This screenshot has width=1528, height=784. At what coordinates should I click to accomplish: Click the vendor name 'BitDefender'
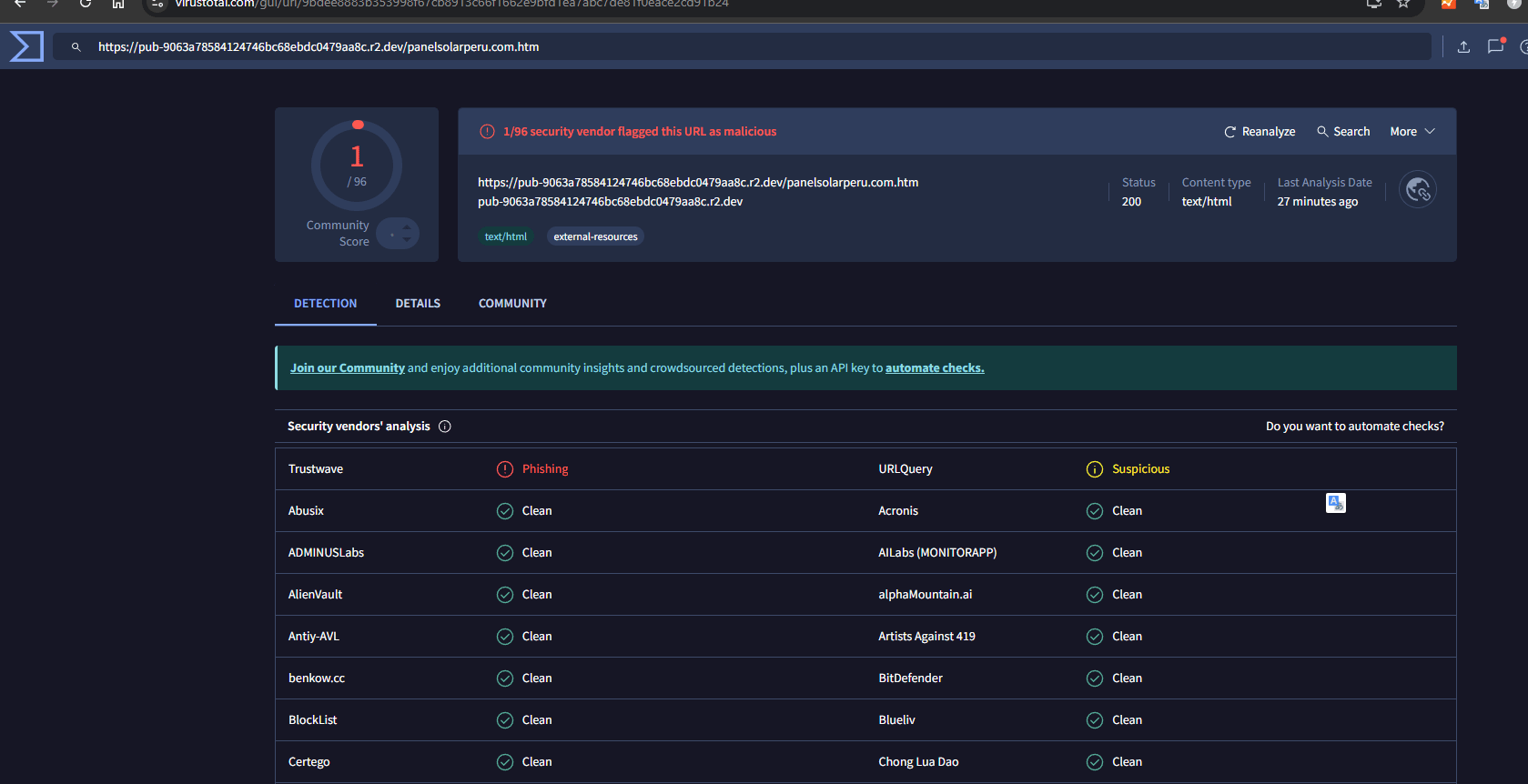click(x=910, y=678)
